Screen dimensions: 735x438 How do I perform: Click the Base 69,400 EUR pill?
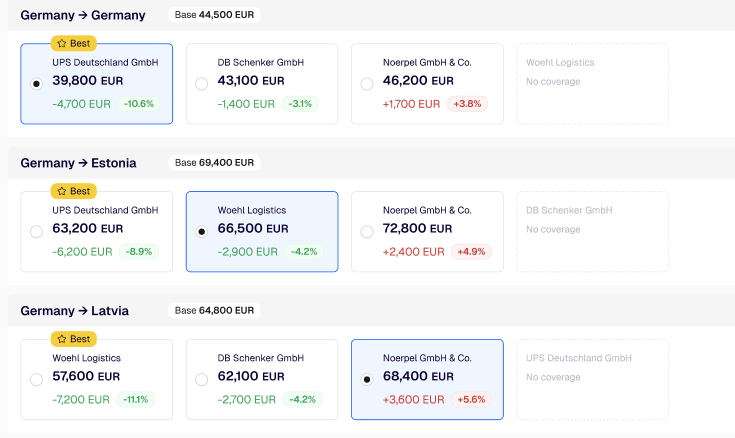214,162
